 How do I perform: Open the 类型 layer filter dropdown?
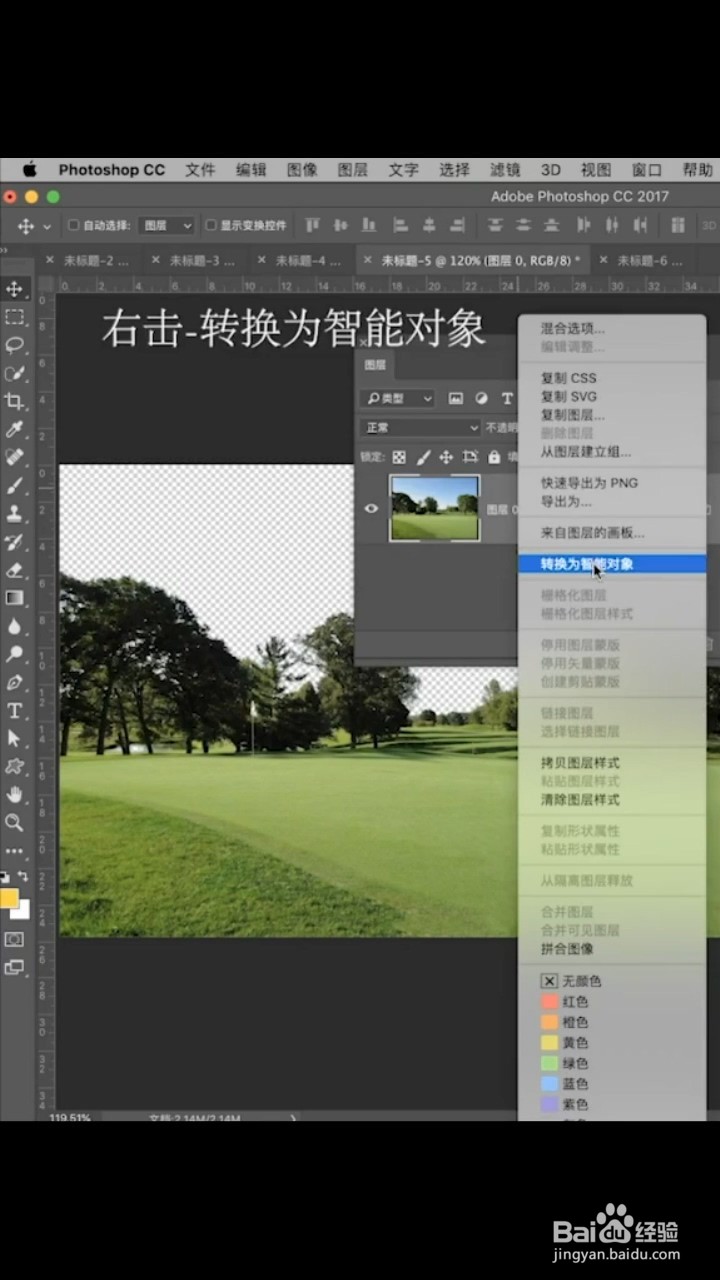[398, 398]
